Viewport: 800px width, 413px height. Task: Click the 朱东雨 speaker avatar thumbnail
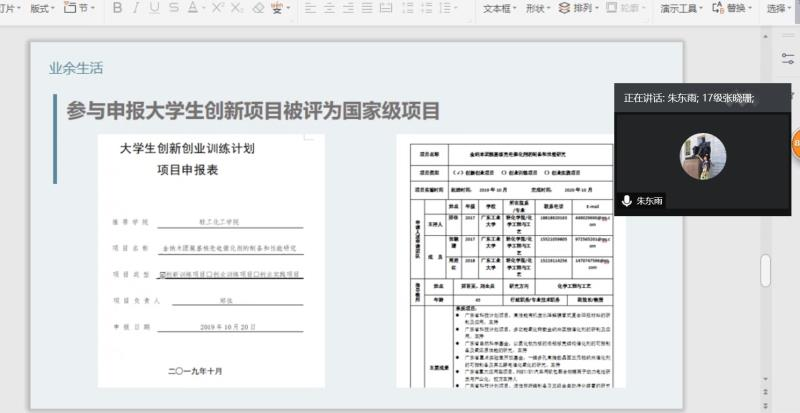pyautogui.click(x=703, y=156)
